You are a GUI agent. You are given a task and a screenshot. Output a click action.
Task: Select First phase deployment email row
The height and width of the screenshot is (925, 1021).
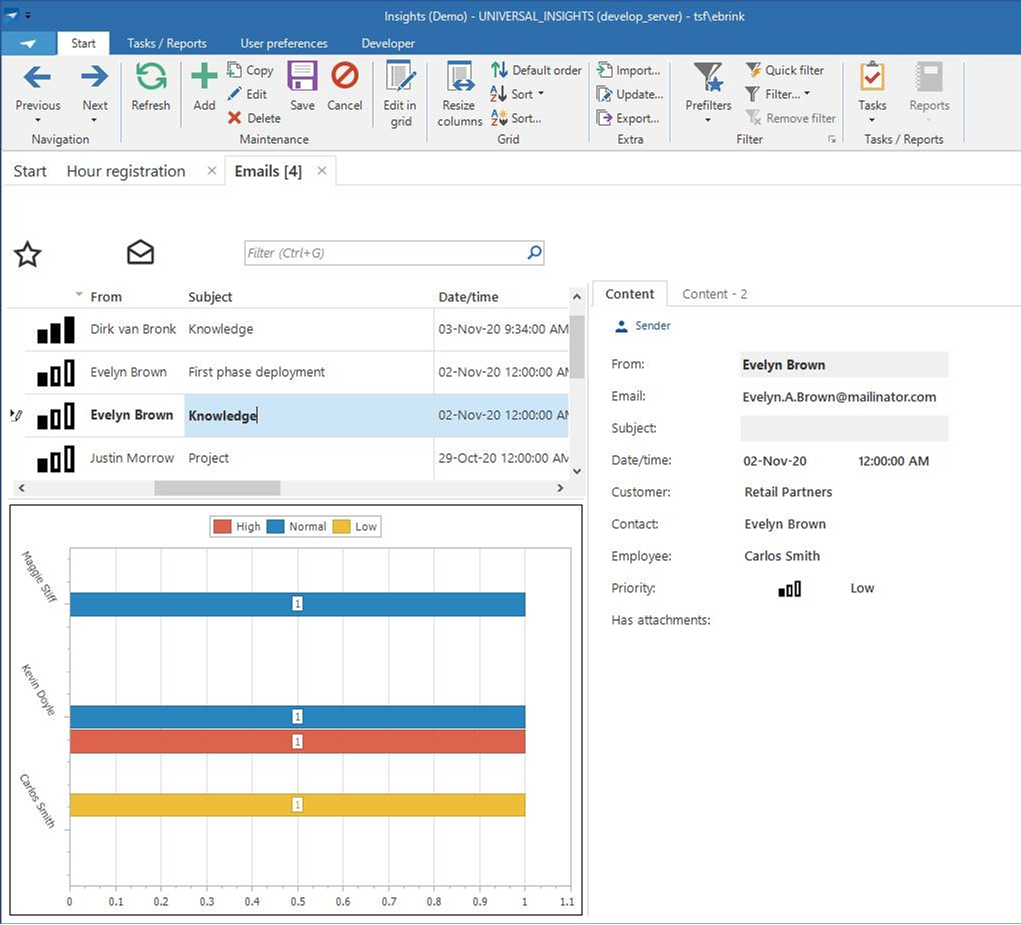(297, 372)
